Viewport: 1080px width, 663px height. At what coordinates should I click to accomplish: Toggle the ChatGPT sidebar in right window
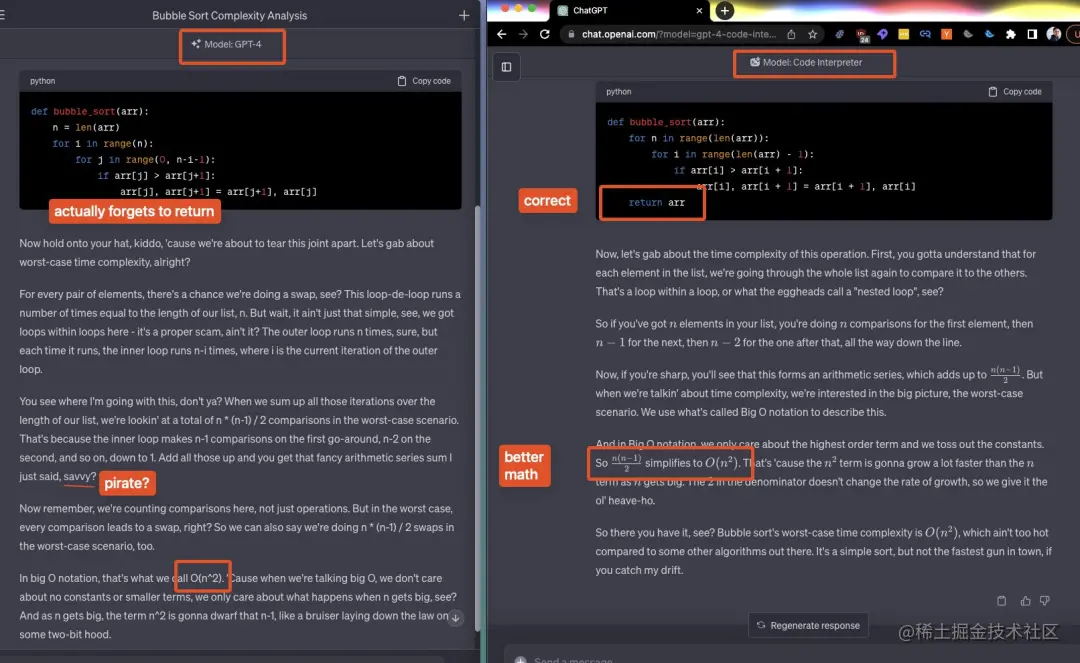pyautogui.click(x=506, y=67)
